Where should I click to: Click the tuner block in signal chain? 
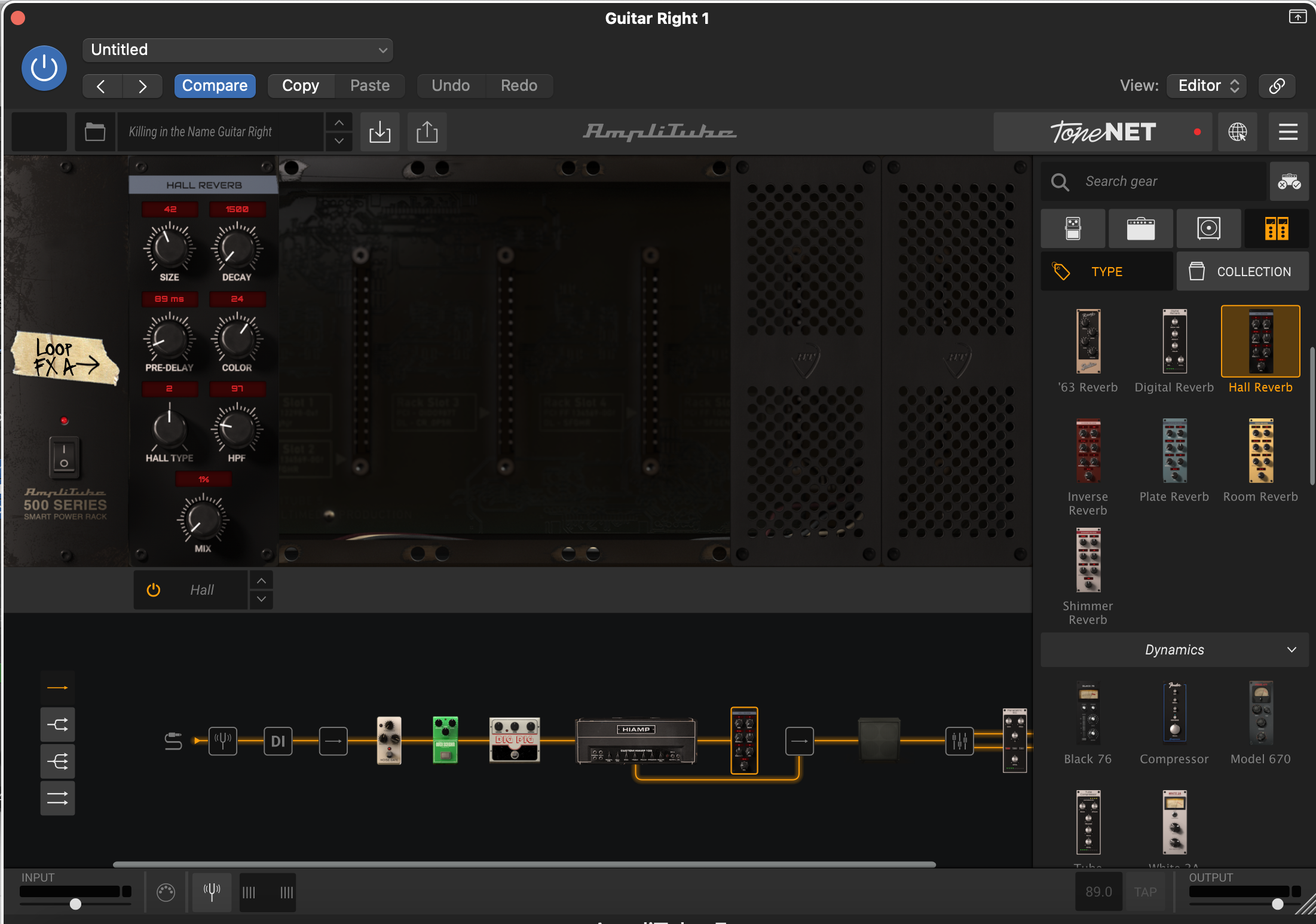click(x=223, y=741)
